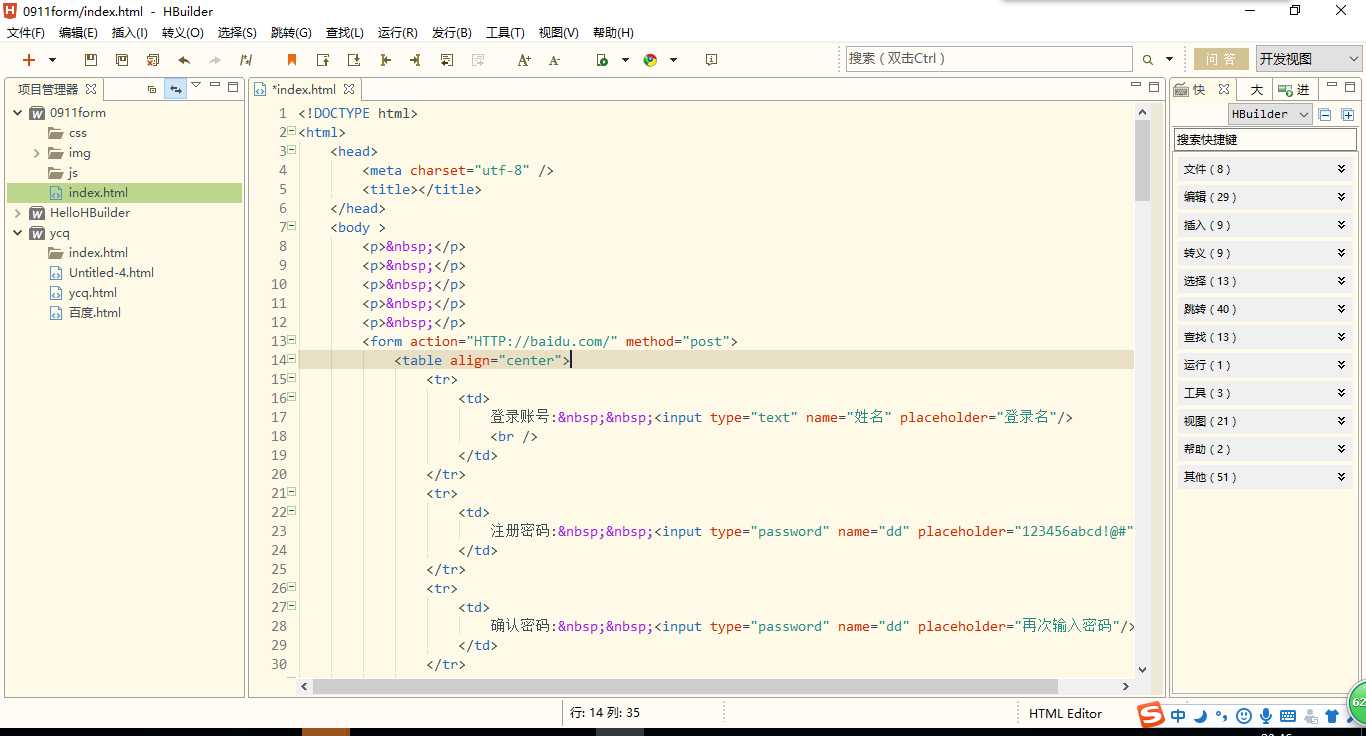
Task: Select the css folder
Action: pos(77,133)
